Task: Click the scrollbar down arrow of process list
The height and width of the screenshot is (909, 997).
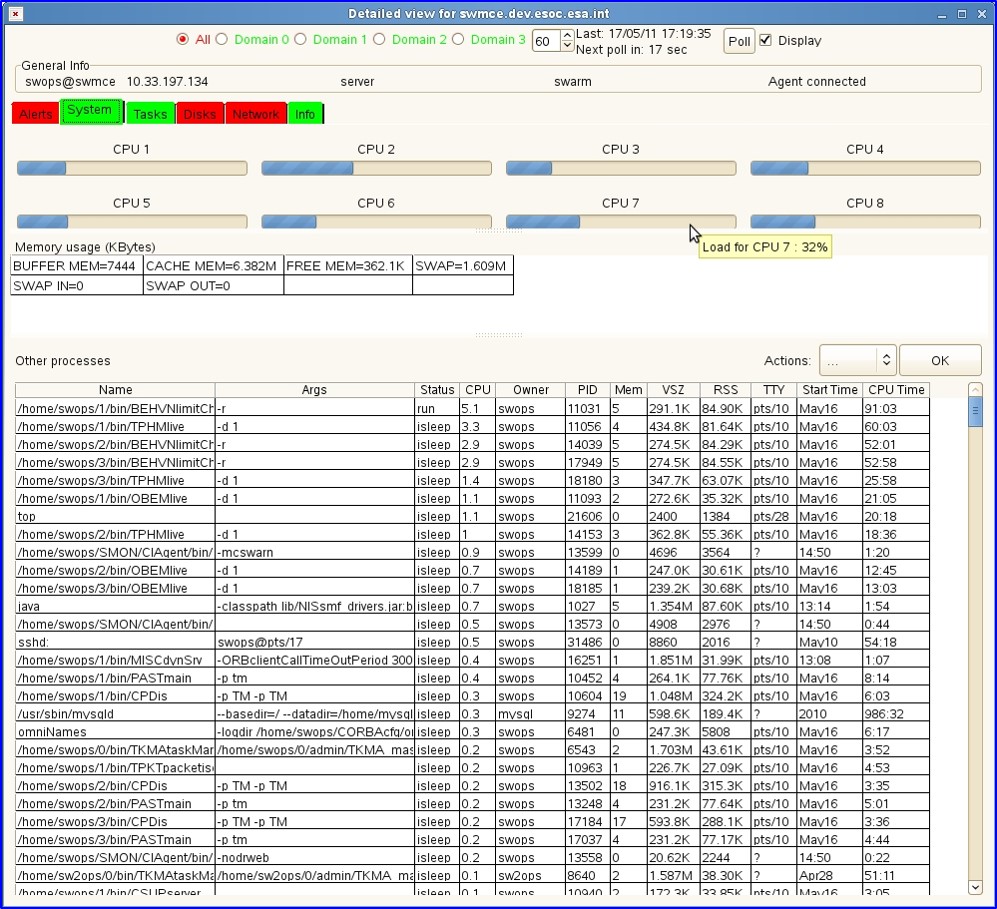Action: click(975, 887)
